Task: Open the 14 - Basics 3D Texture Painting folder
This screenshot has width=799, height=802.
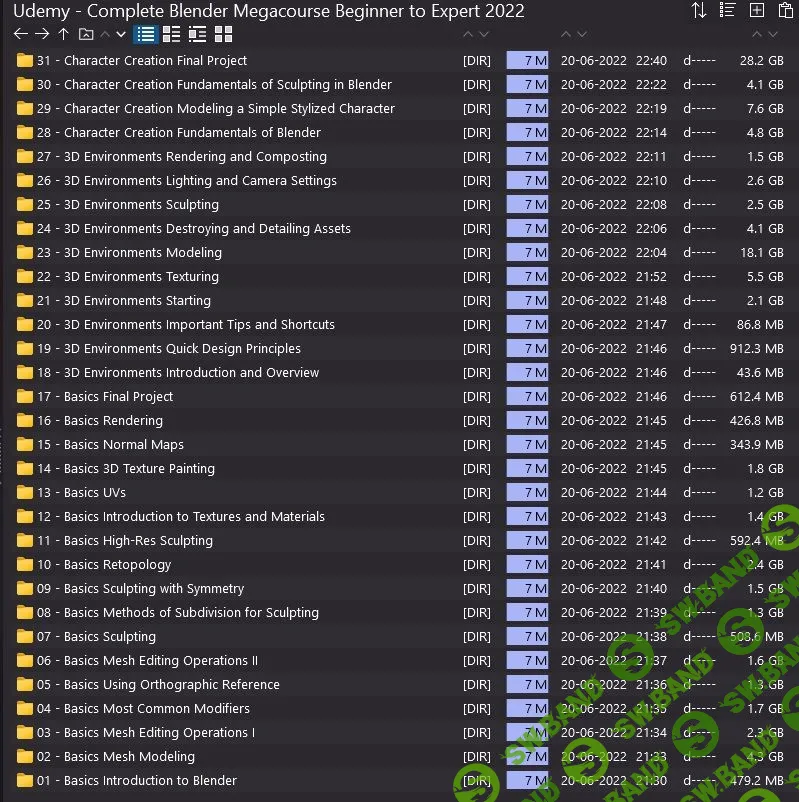Action: [x=139, y=468]
